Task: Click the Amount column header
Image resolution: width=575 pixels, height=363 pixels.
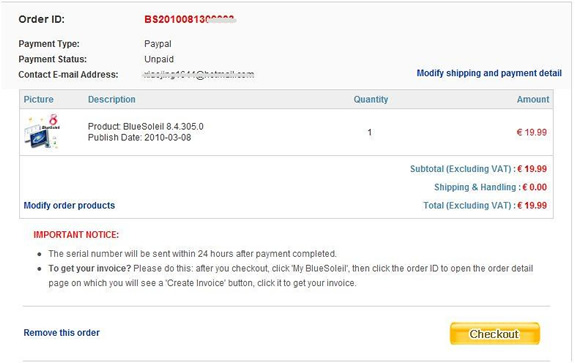Action: click(x=533, y=99)
